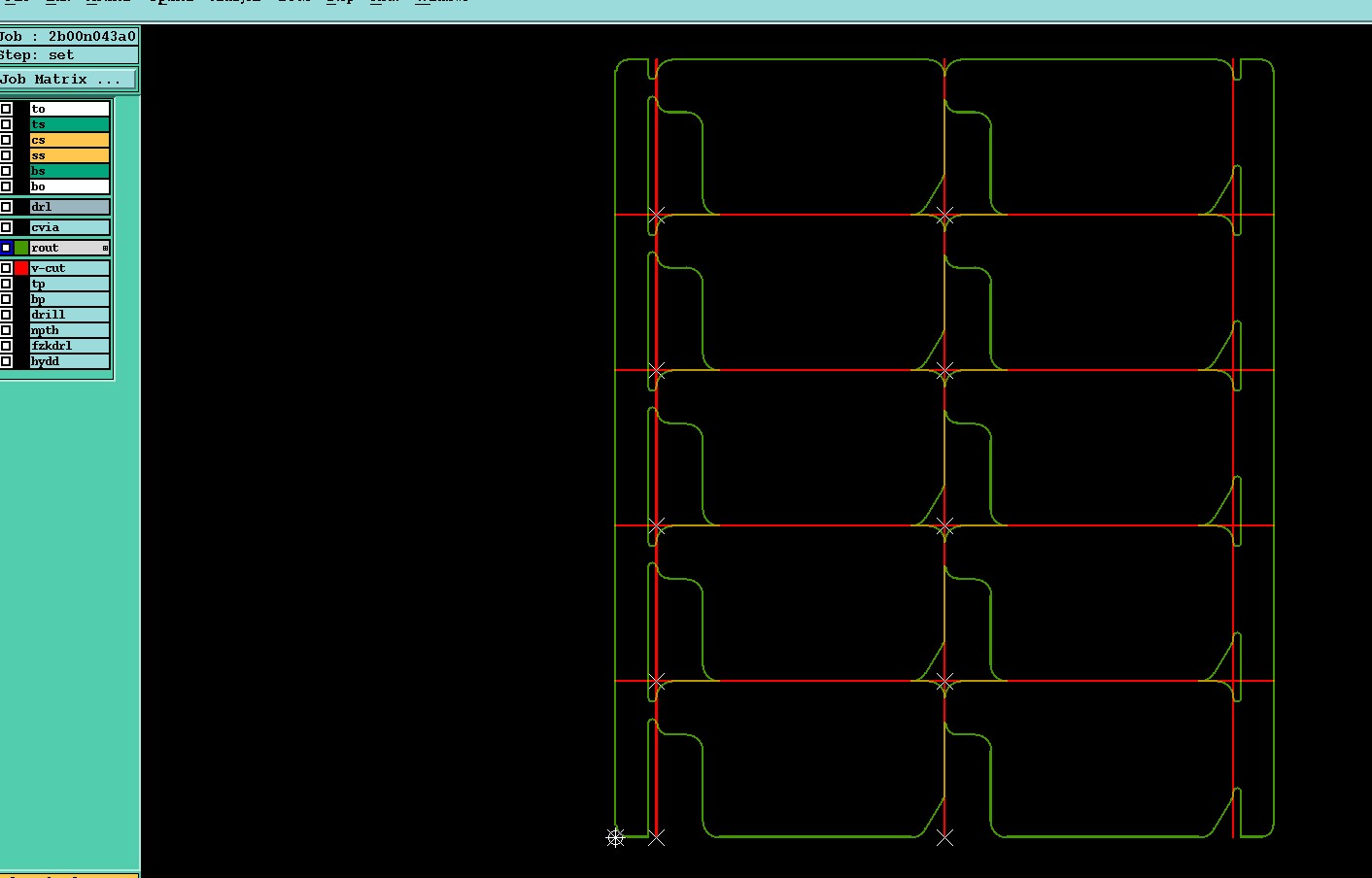Click the Job name 2b00n043a0 field
1372x878 pixels.
pos(69,36)
